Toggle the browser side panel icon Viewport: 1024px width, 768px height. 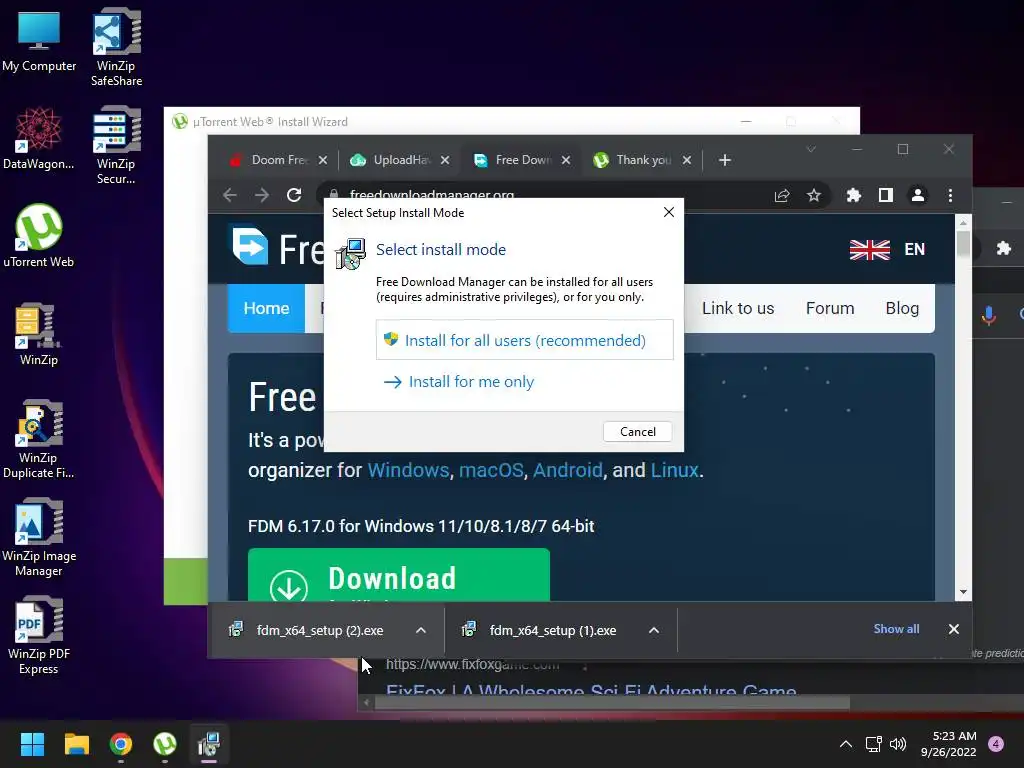[x=886, y=195]
